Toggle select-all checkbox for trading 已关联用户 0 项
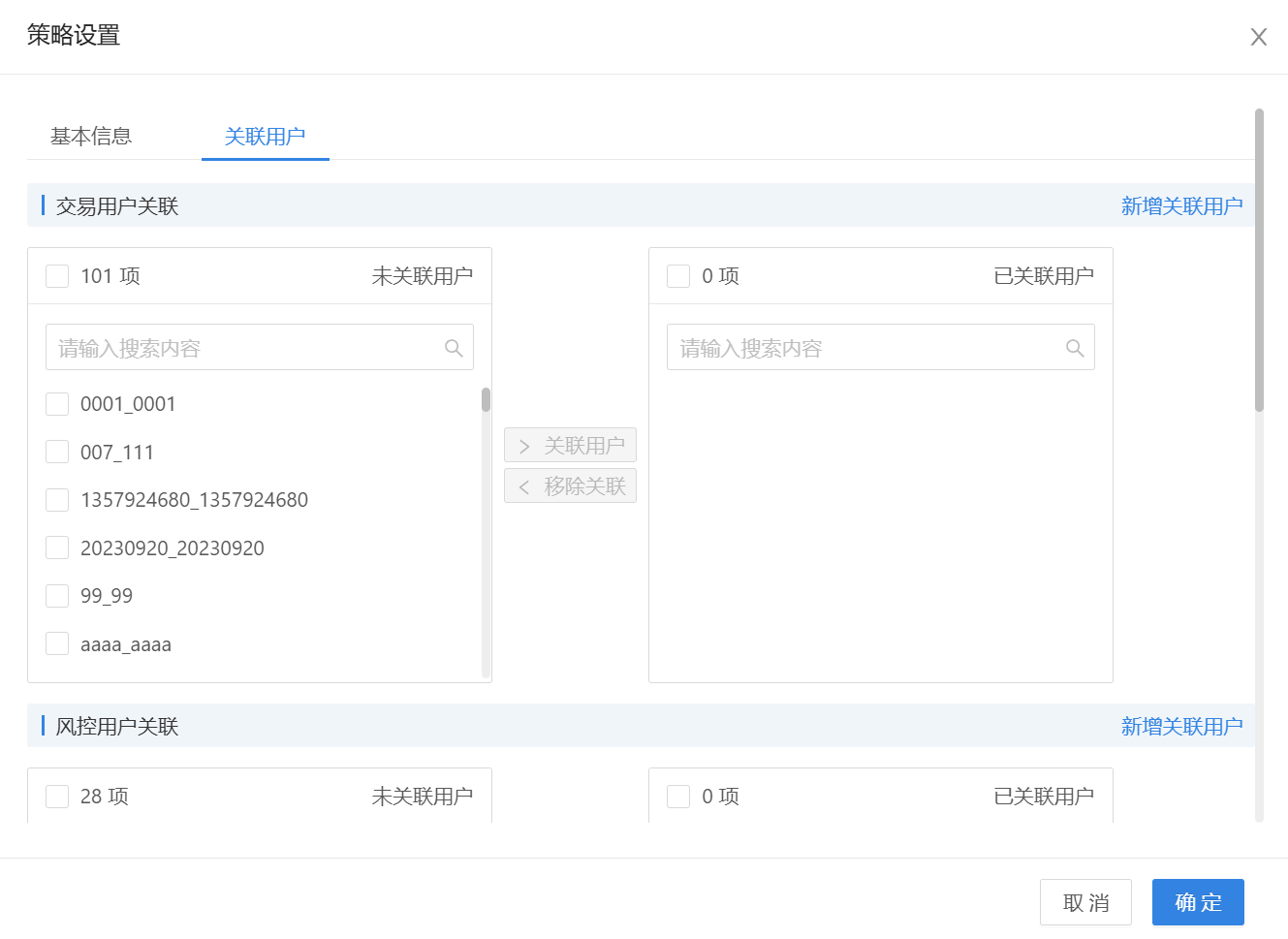Screen dimensions: 1288x939 click(x=678, y=276)
